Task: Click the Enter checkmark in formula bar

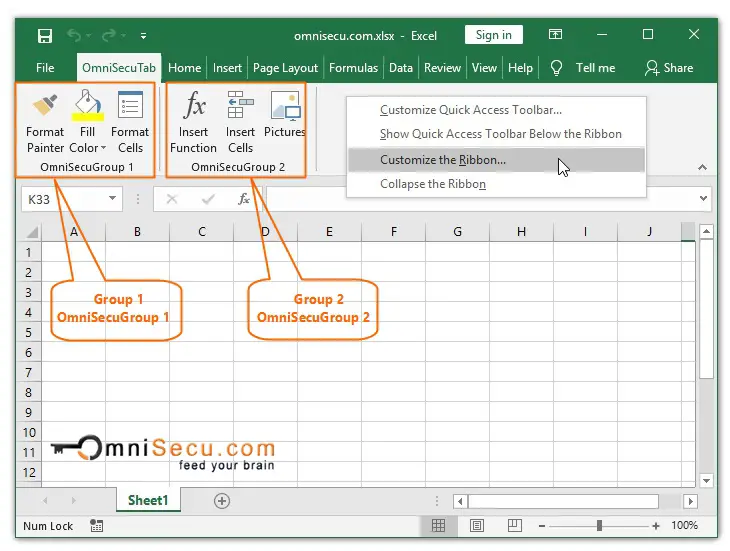Action: pos(208,199)
